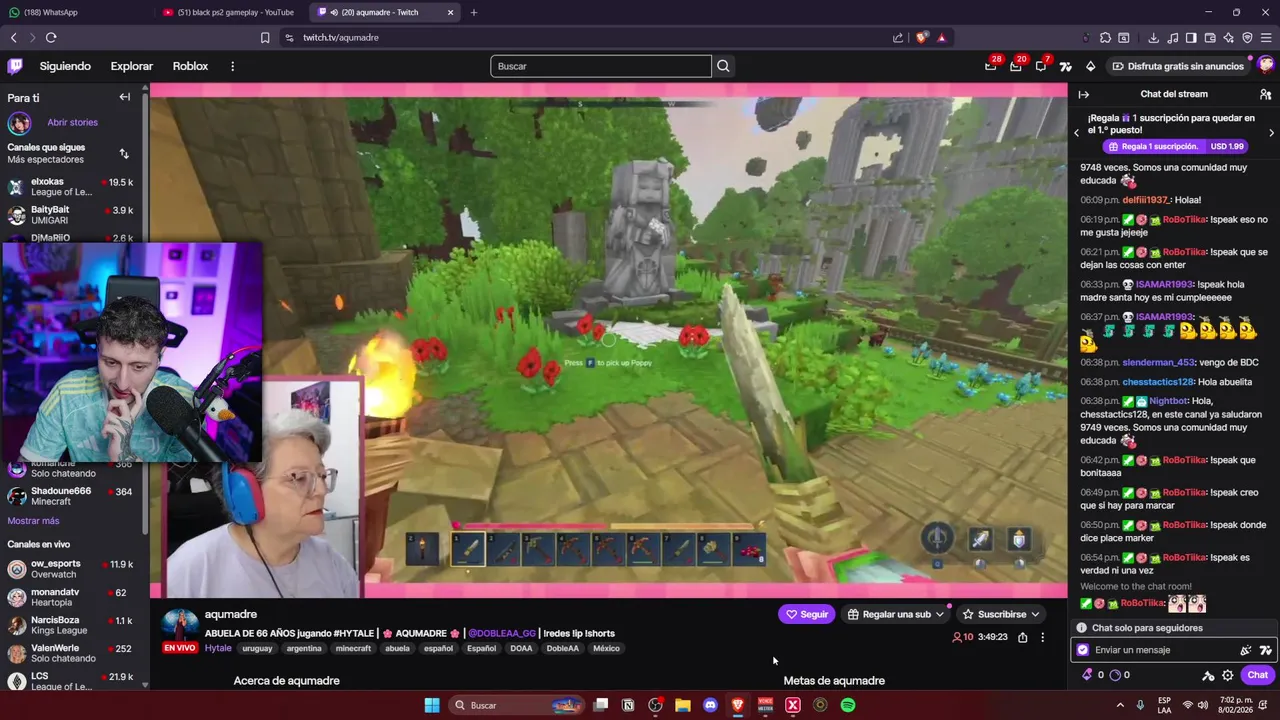Open the browser hamburger menu
The width and height of the screenshot is (1280, 720).
(x=1266, y=38)
